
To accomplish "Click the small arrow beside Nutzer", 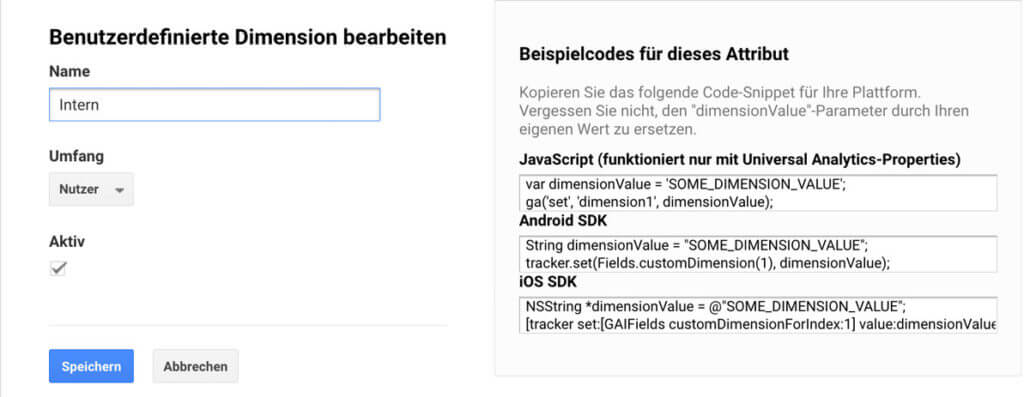I will 119,190.
